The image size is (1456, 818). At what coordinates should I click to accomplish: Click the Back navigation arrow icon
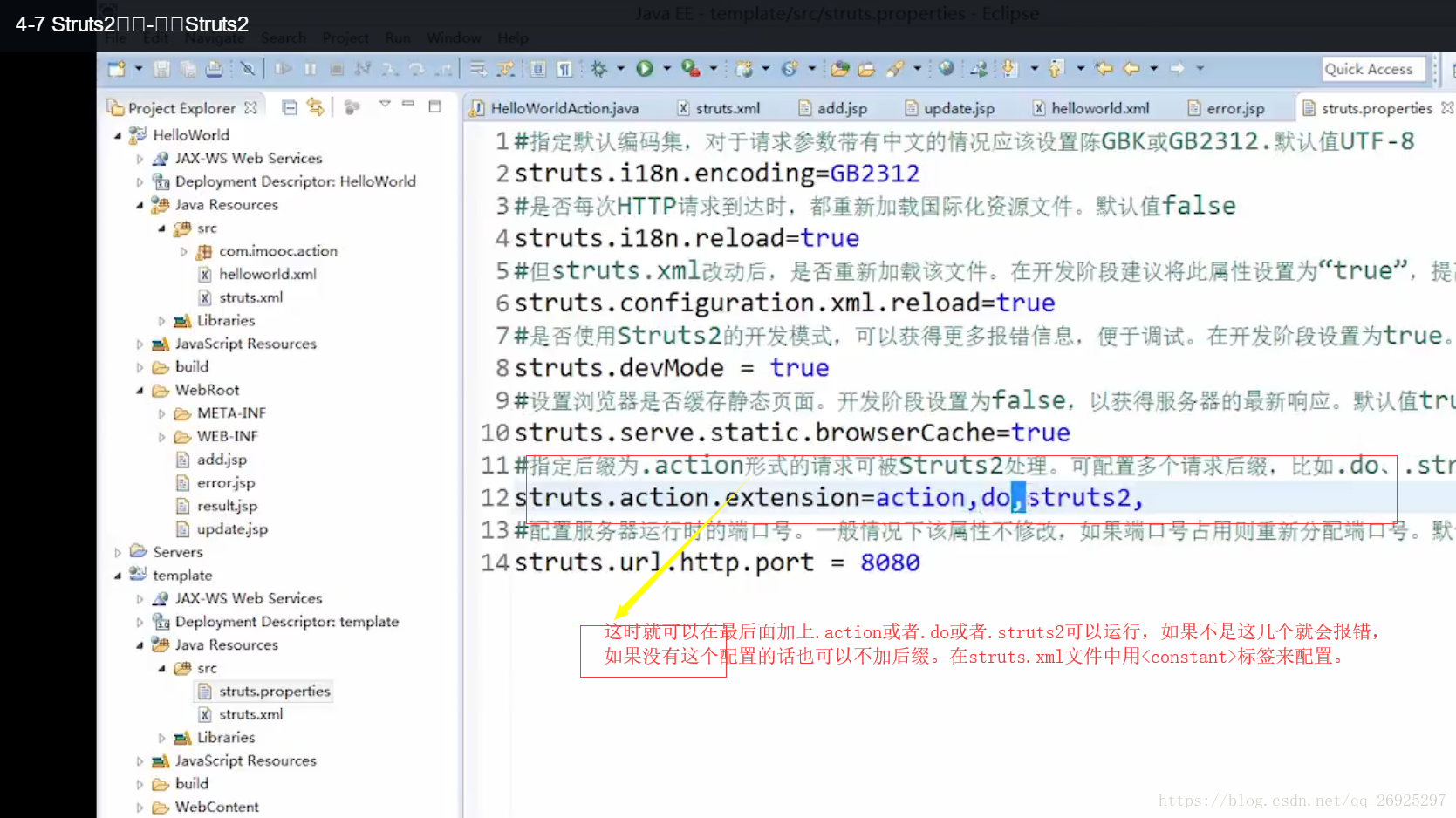pyautogui.click(x=1131, y=68)
